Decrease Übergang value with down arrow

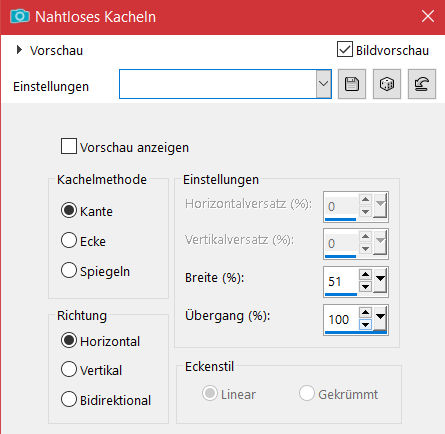point(365,324)
